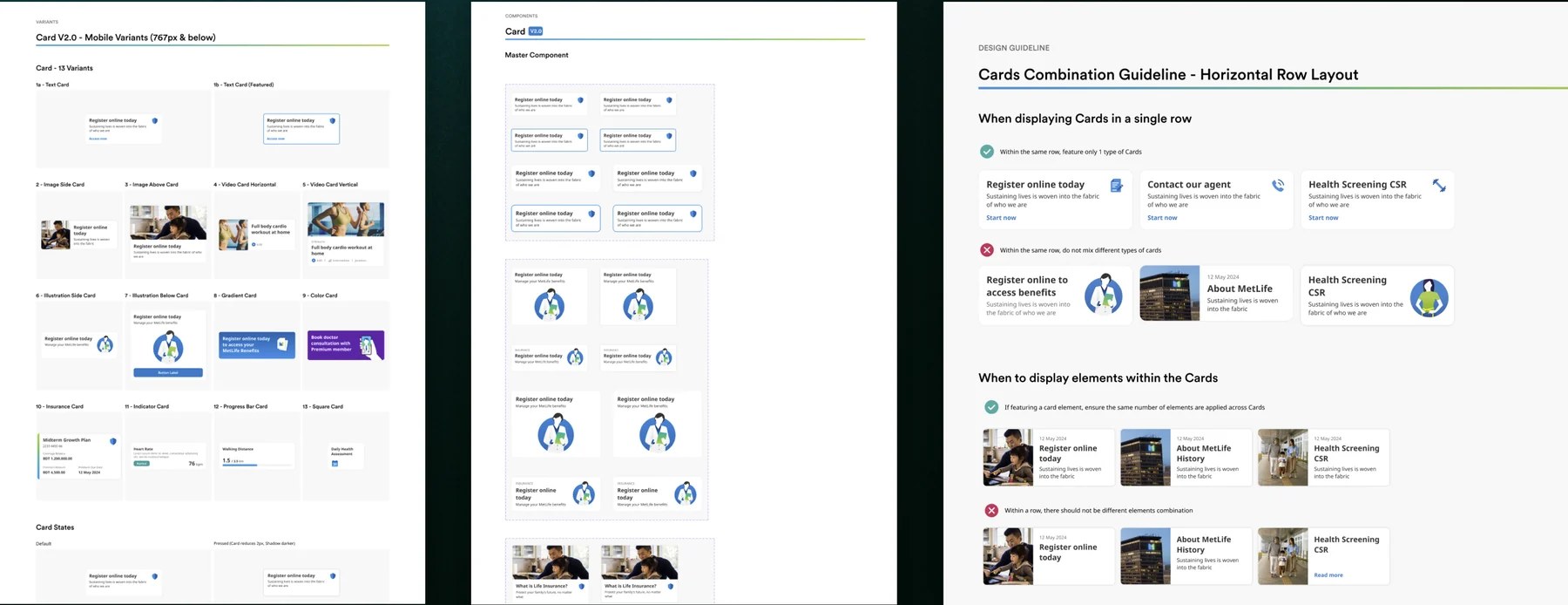Click the phone icon on Contact our agent card
The width and height of the screenshot is (1568, 605).
tap(1278, 186)
